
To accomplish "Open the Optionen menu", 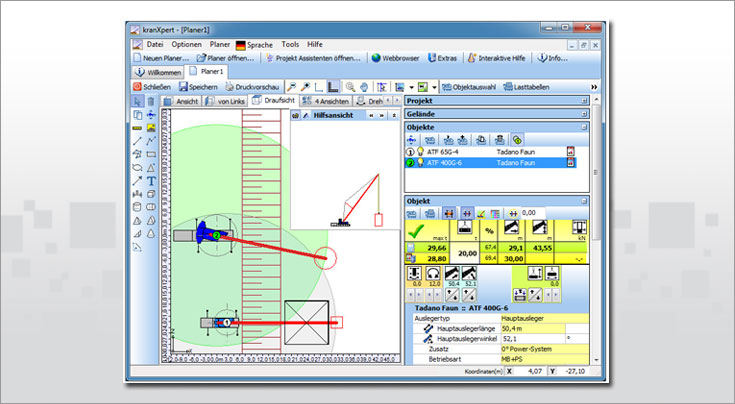I will pos(187,45).
